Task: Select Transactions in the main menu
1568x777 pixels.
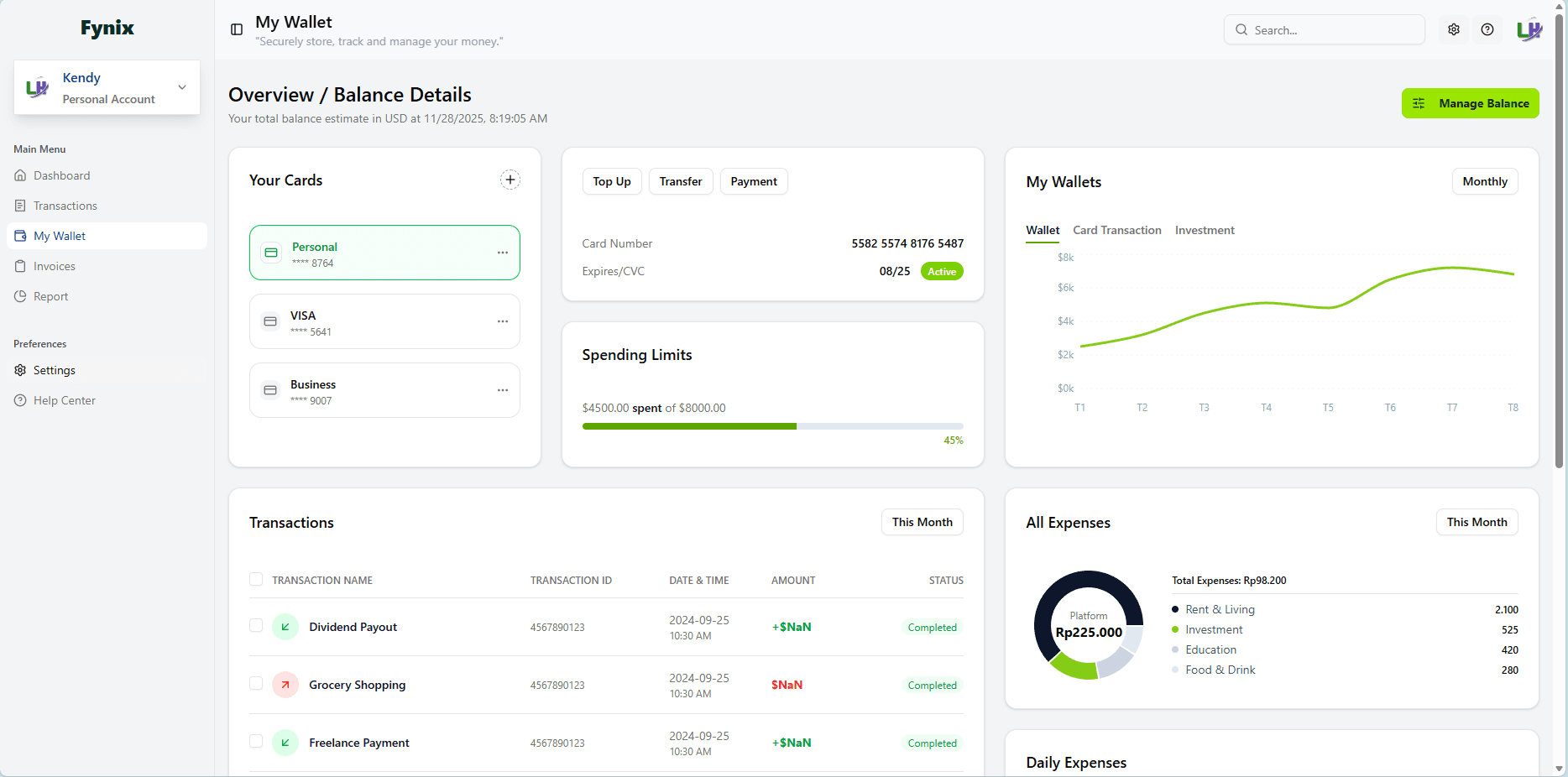Action: point(65,206)
